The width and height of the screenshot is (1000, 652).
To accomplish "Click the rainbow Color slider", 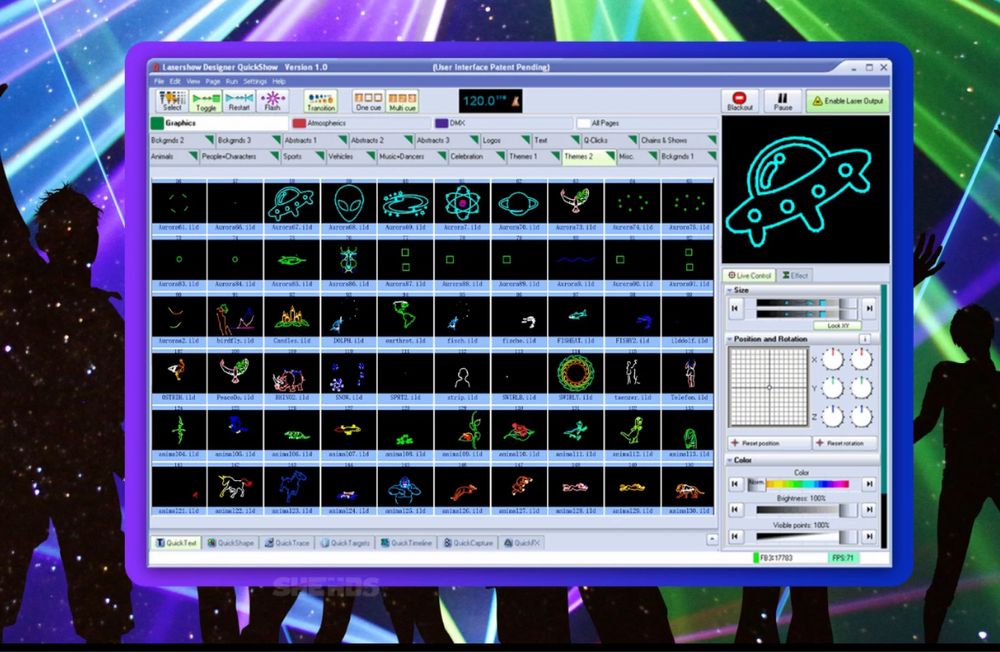I will click(x=802, y=484).
